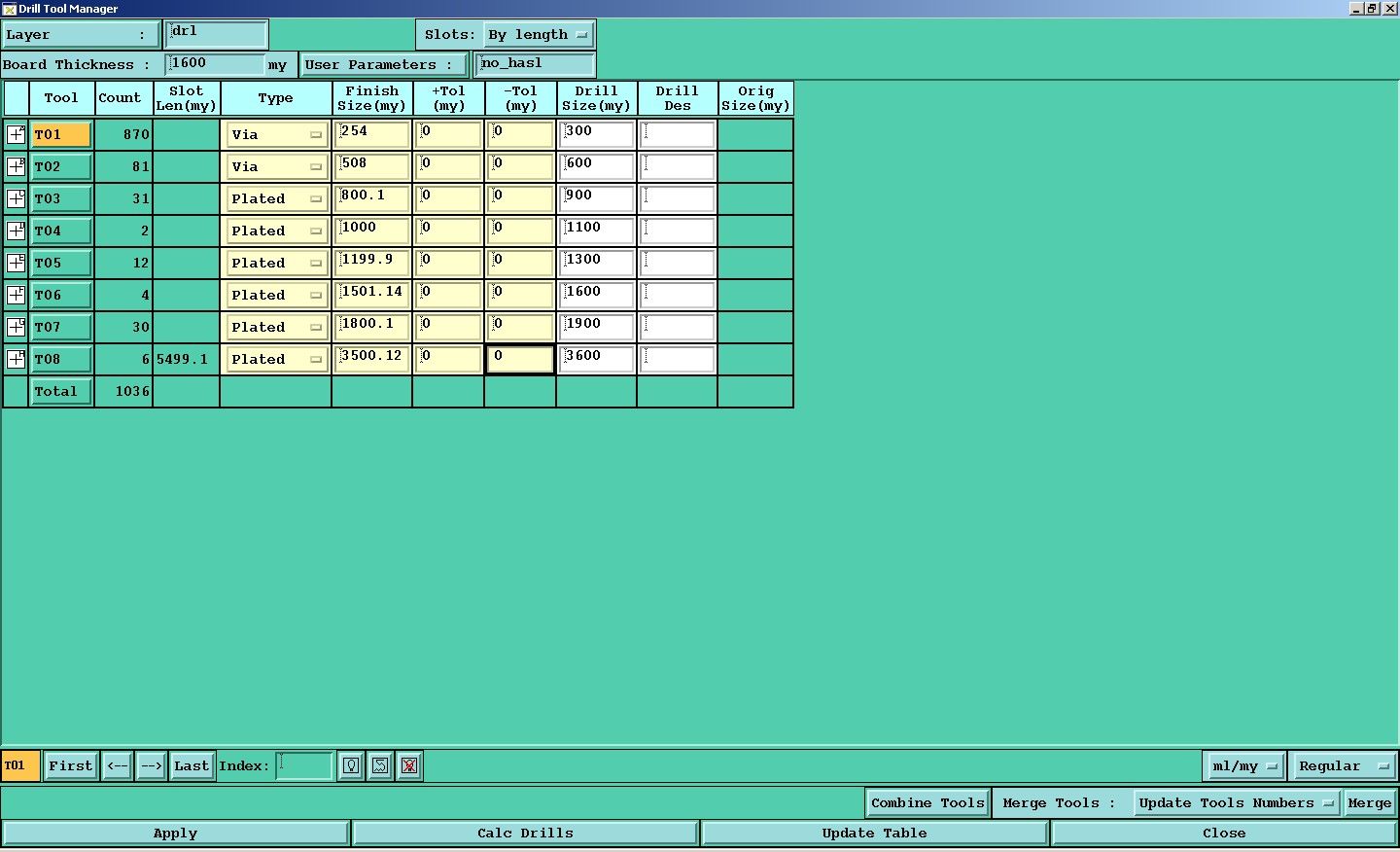Click Drill Size field 1600 for T06
The height and width of the screenshot is (852, 1400).
click(x=597, y=295)
